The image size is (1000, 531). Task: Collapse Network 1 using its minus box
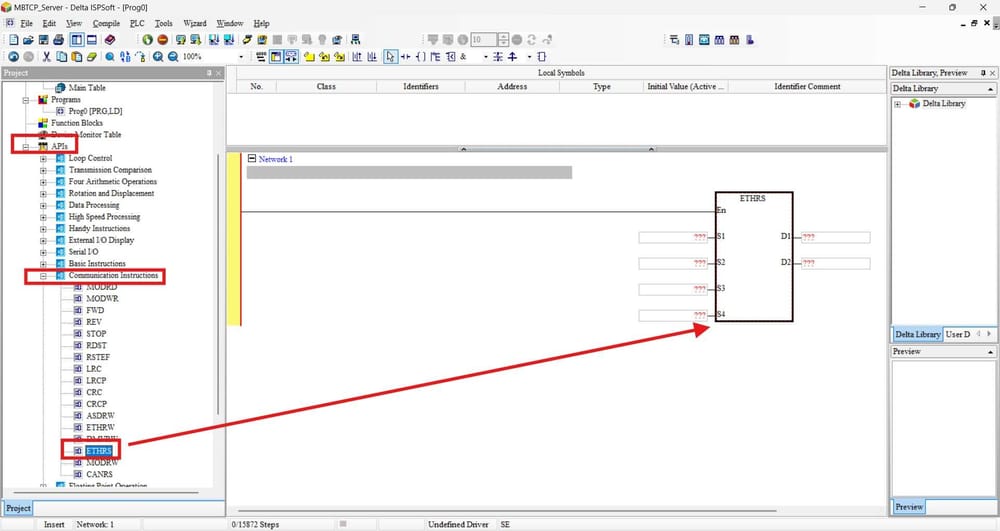tap(251, 159)
